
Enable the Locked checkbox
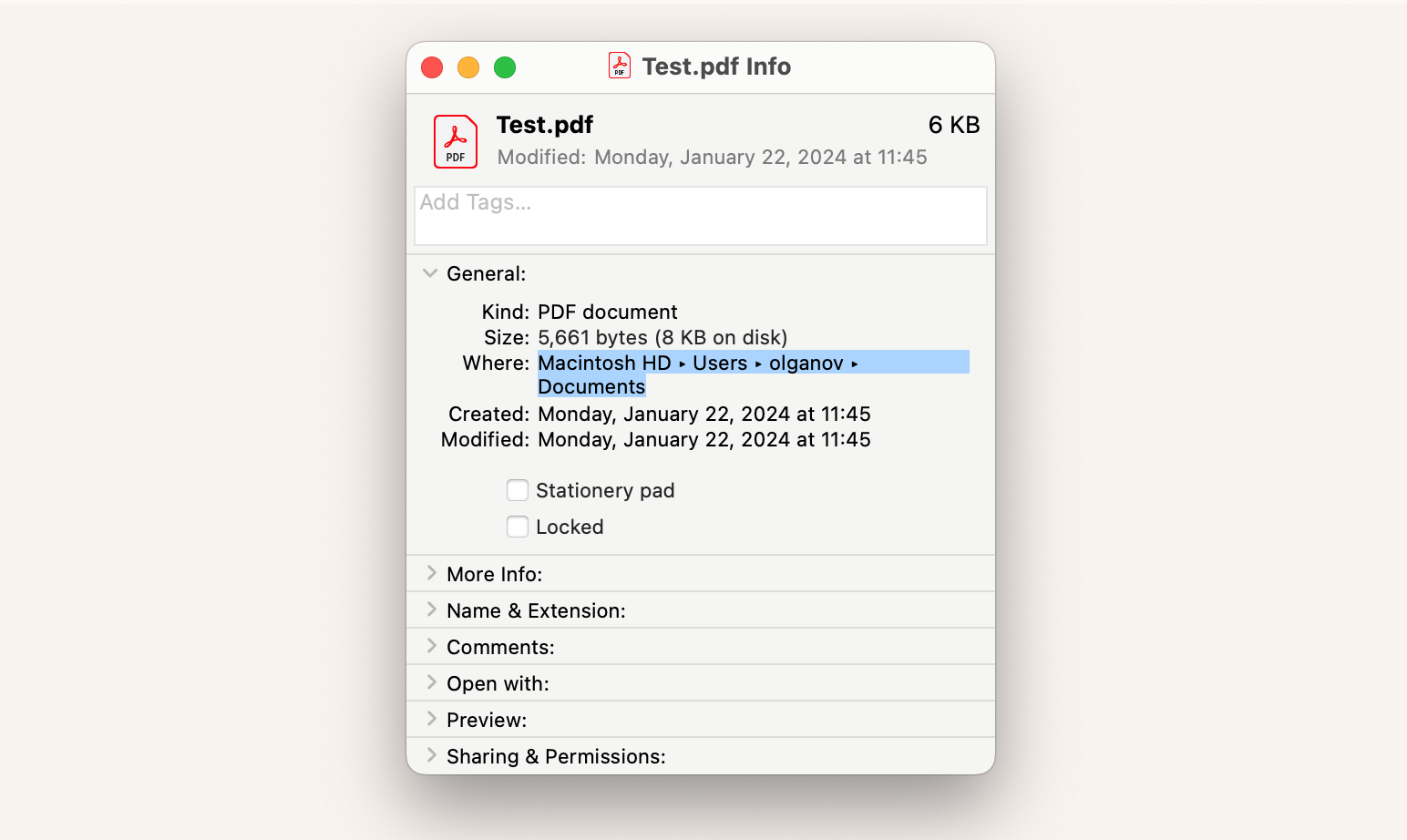[517, 526]
